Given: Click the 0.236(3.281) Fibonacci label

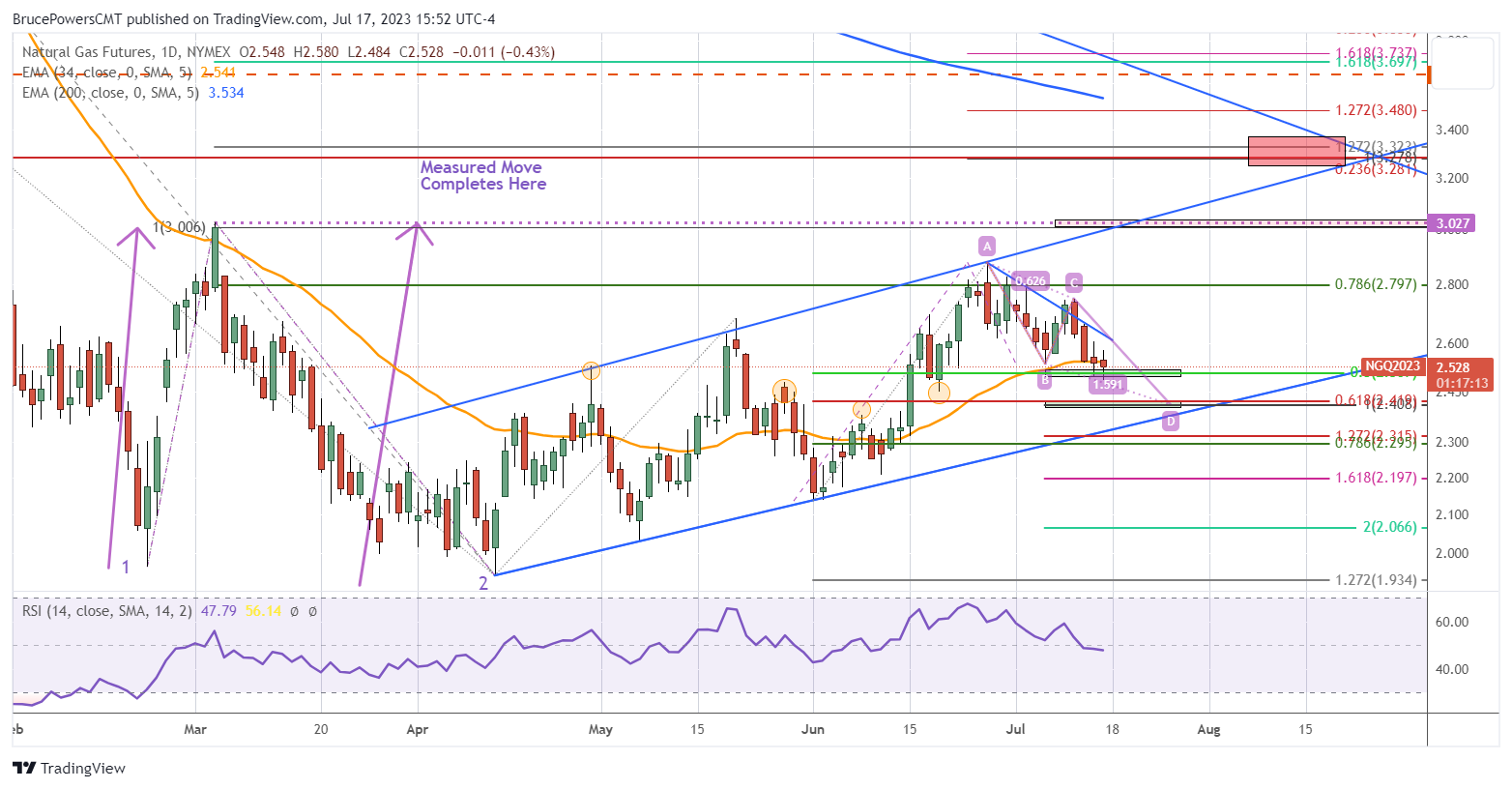Looking at the screenshot, I should pos(1376,168).
